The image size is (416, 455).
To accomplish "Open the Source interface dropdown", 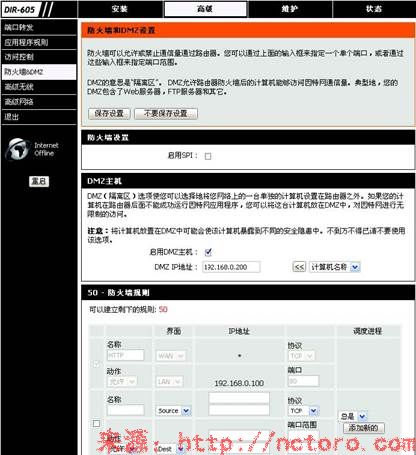I will pyautogui.click(x=173, y=411).
